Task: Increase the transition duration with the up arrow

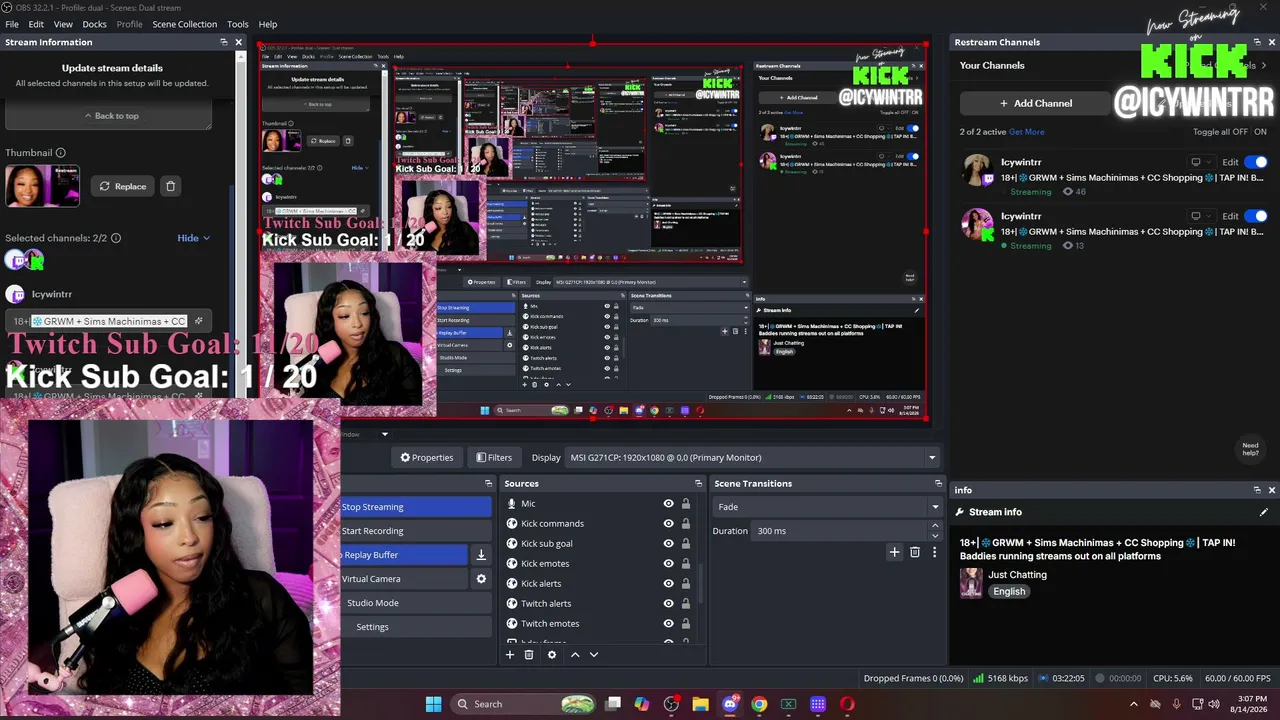Action: coord(935,526)
